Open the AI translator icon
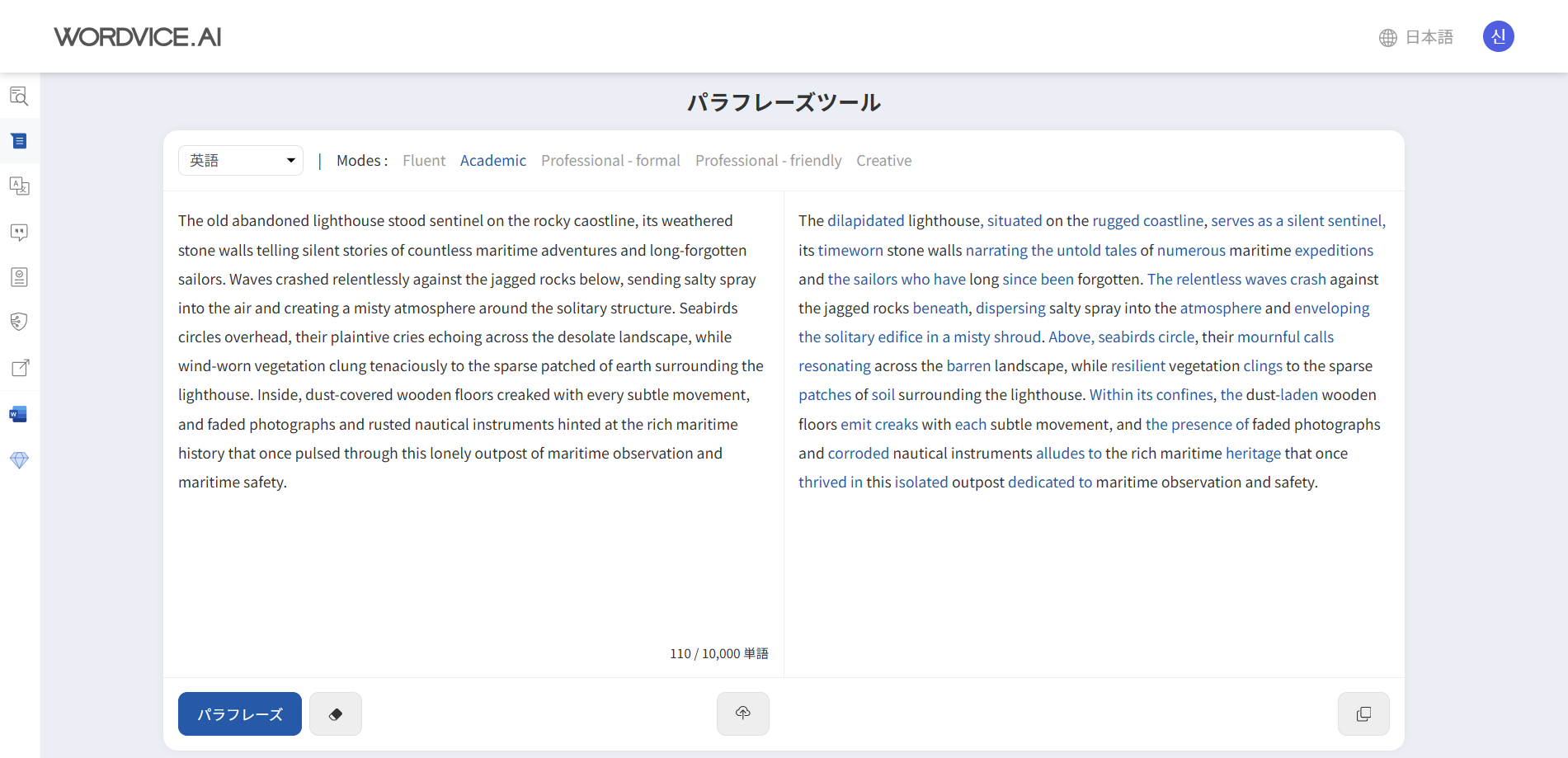 pos(18,186)
